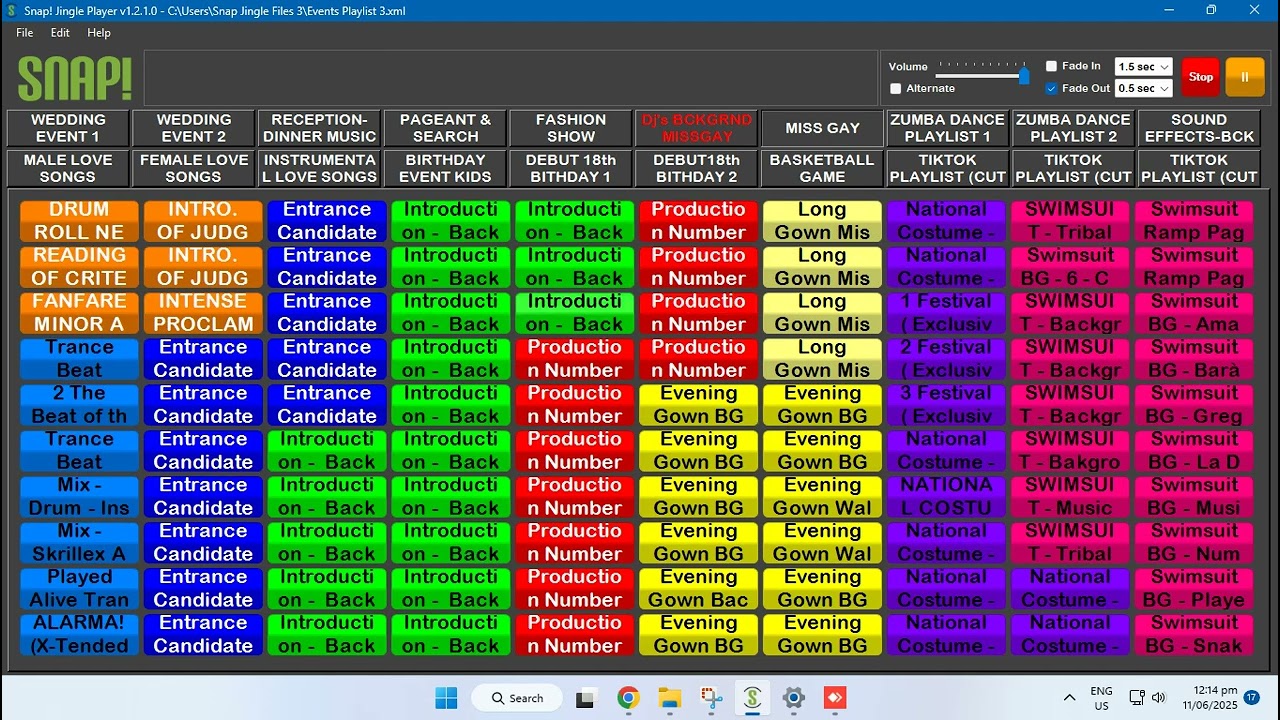Pause playback with the orange pause button

click(1245, 77)
